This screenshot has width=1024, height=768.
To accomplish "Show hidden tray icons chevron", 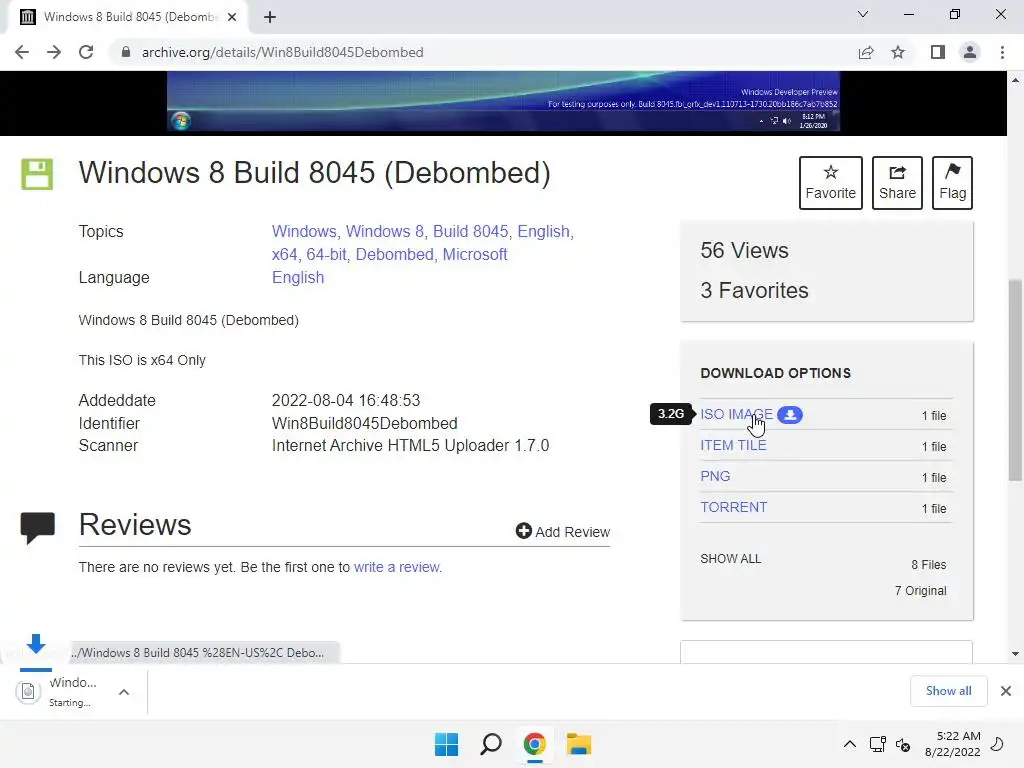I will (850, 744).
